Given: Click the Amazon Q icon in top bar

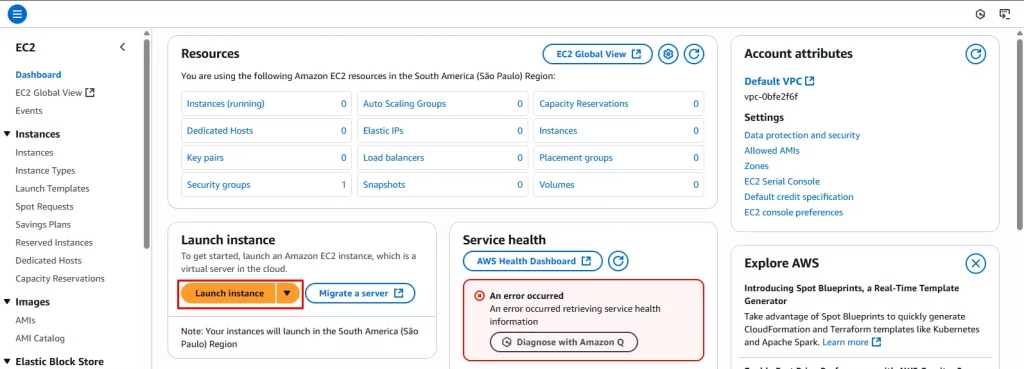Looking at the screenshot, I should [x=980, y=14].
